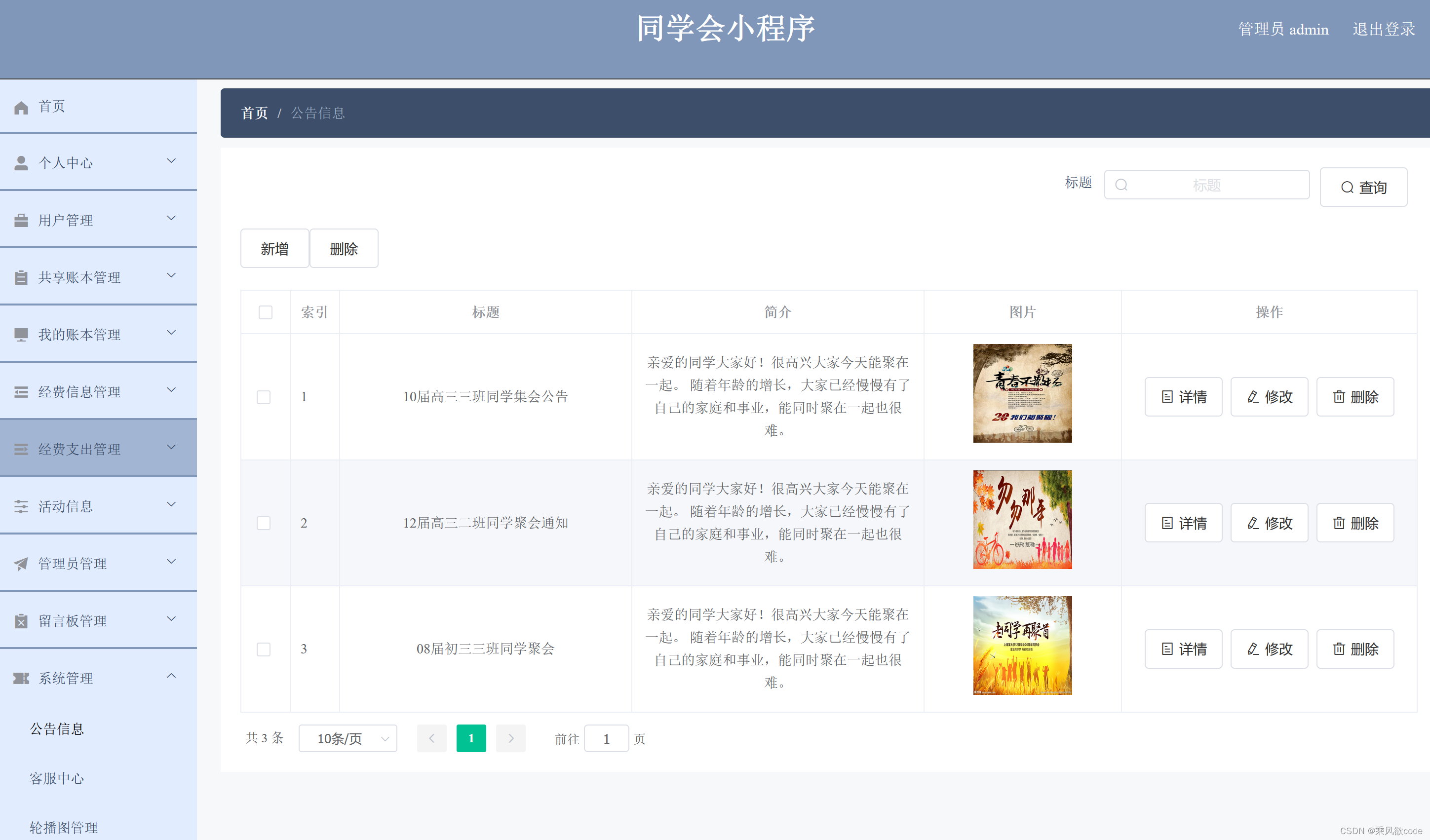Check the checkbox for row 3
This screenshot has width=1430, height=840.
click(x=263, y=649)
